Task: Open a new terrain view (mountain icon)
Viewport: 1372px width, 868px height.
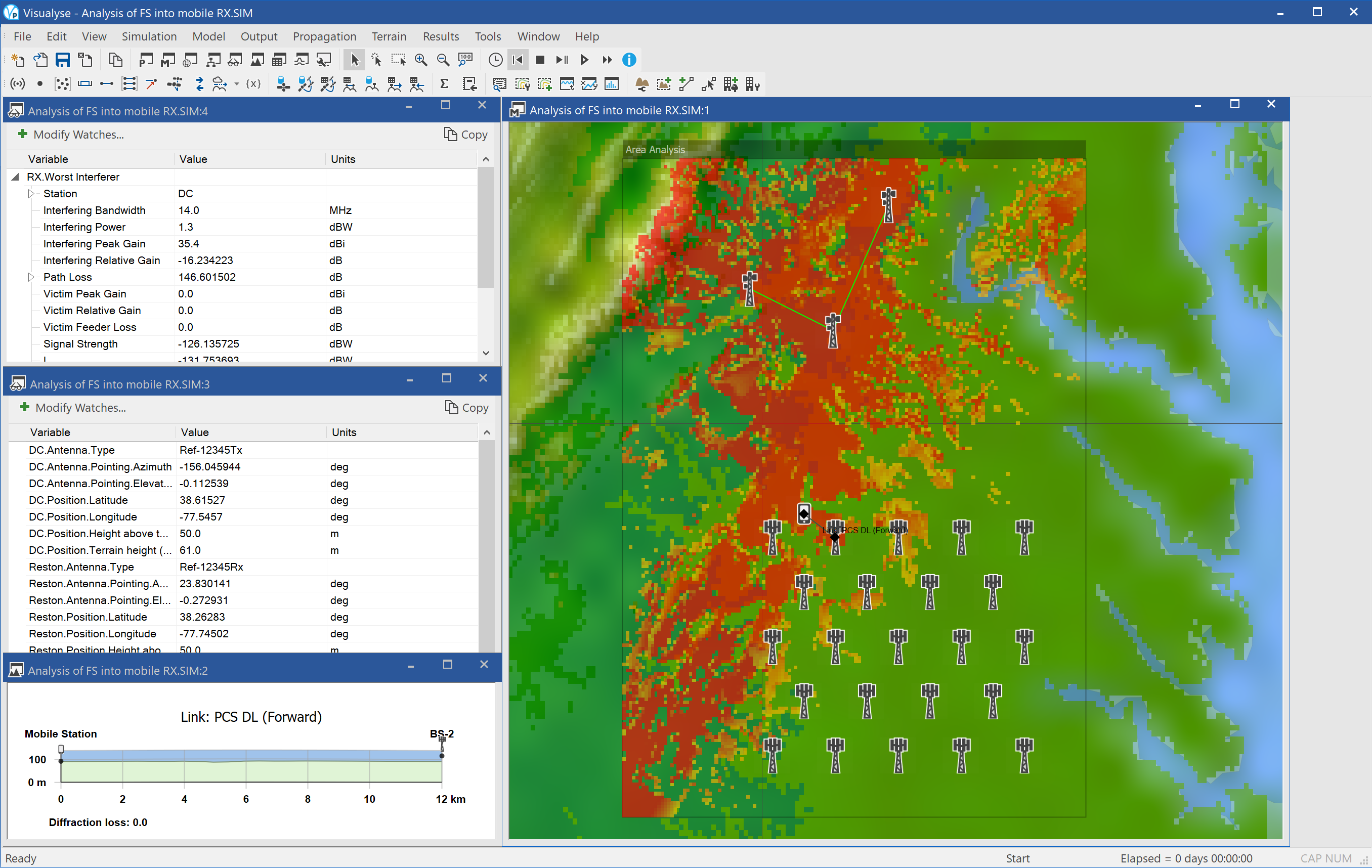Action: coord(257,60)
